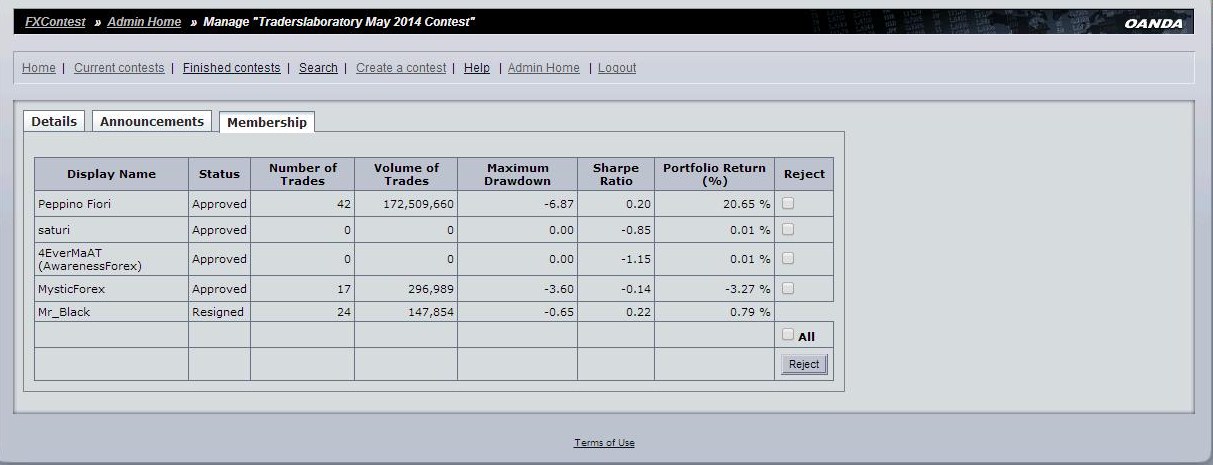1213x465 pixels.
Task: Open Current contests link
Action: pyautogui.click(x=119, y=68)
